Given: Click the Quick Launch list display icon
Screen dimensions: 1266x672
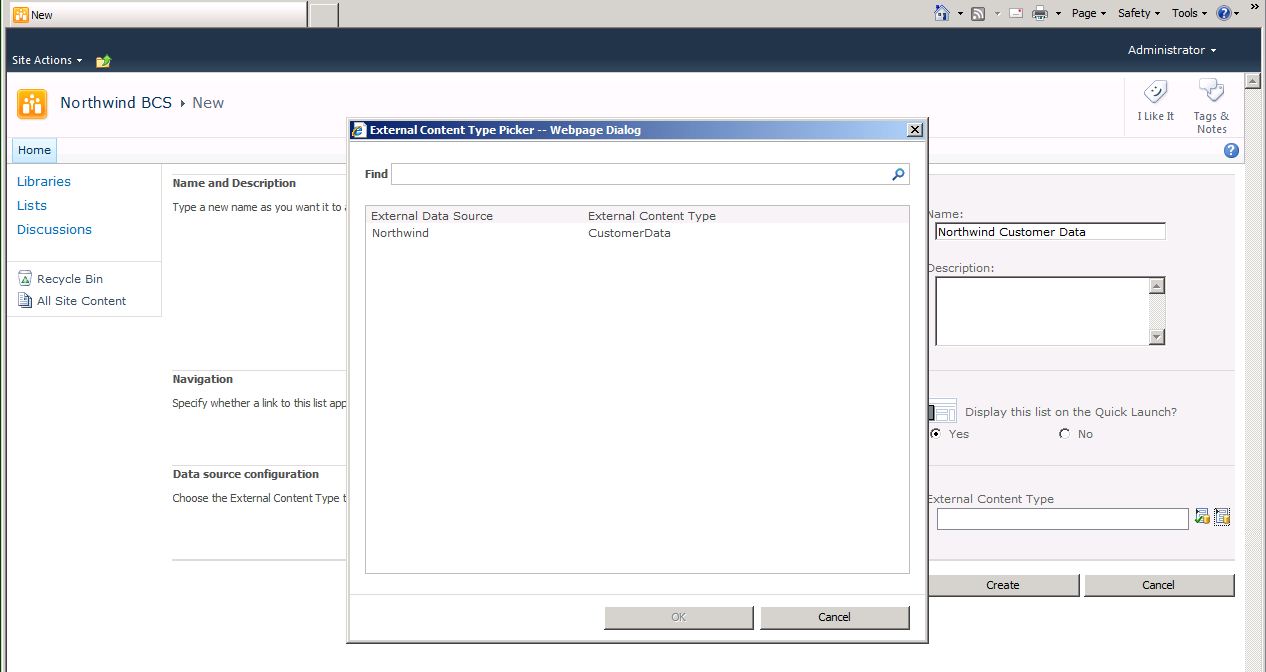Looking at the screenshot, I should click(x=942, y=411).
